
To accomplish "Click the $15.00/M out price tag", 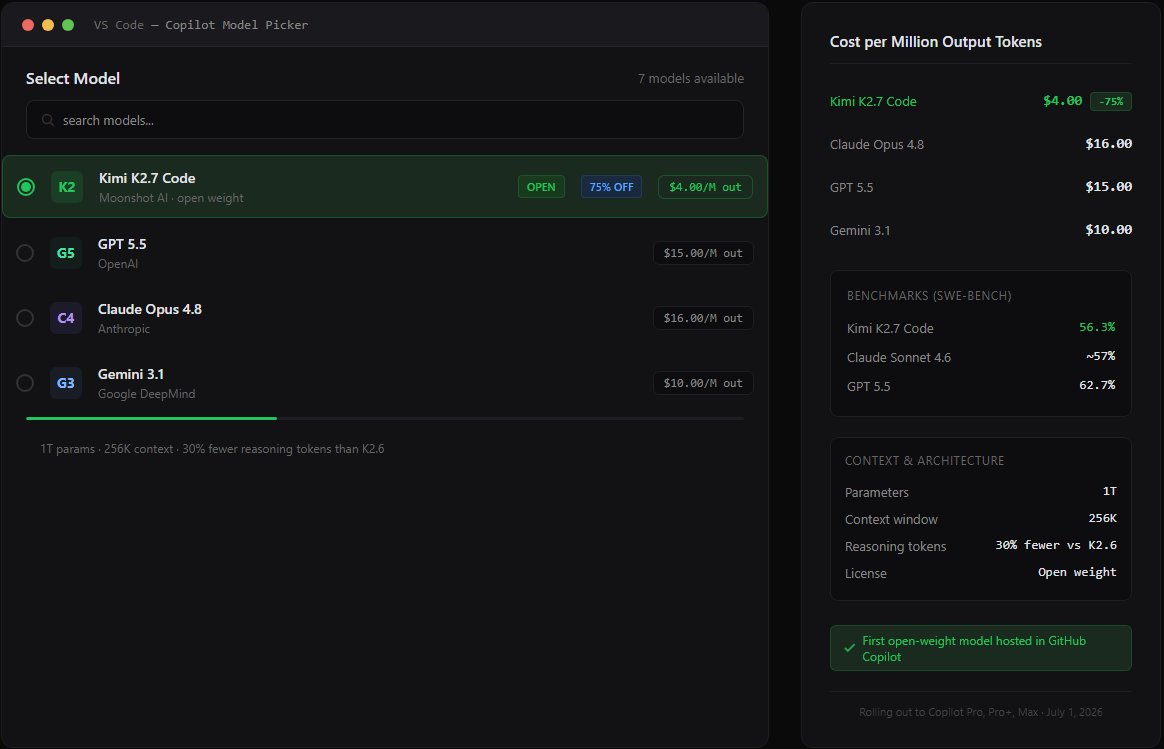I will [703, 253].
